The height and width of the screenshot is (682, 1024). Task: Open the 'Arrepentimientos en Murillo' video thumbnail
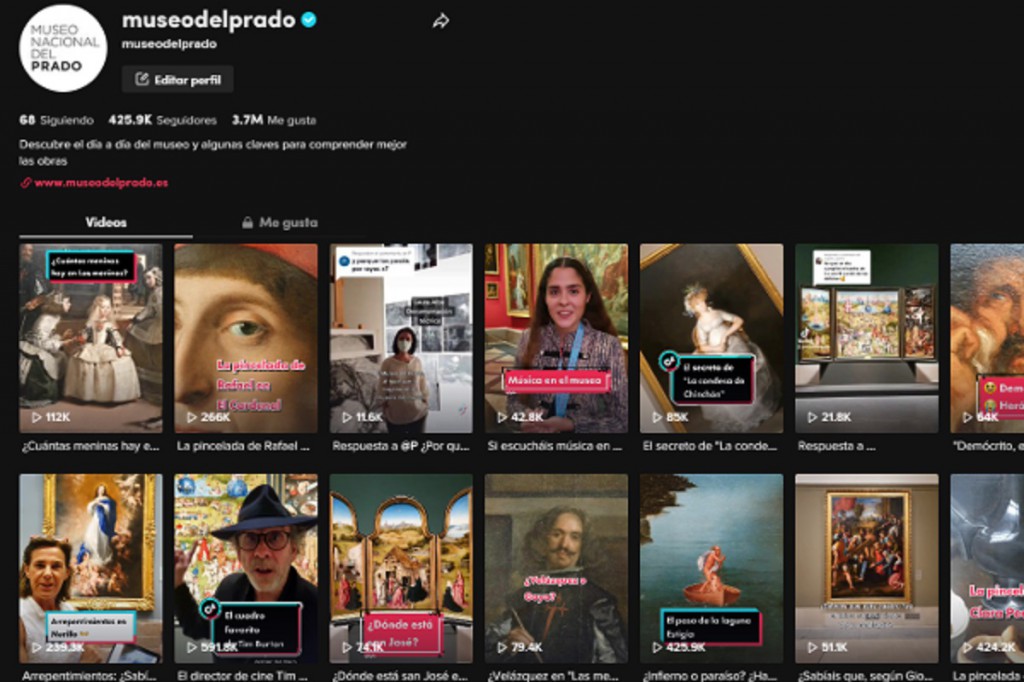91,568
